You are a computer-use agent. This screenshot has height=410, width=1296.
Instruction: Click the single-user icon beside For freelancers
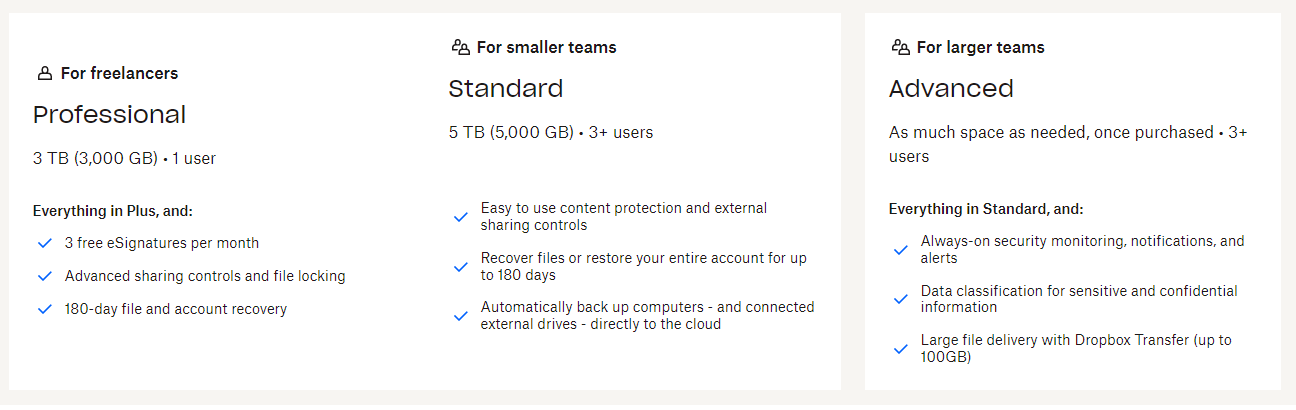(44, 73)
